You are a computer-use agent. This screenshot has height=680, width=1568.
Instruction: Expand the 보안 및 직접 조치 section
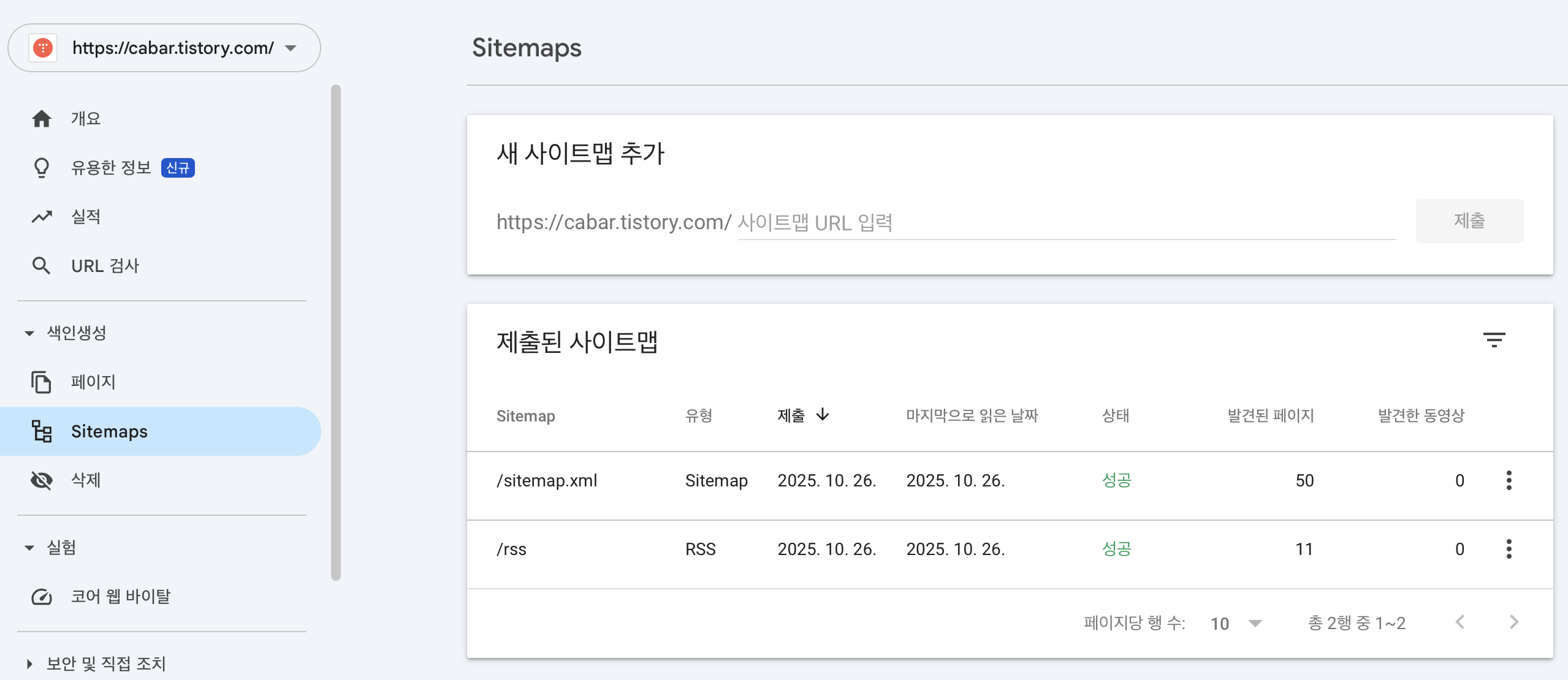coord(28,663)
